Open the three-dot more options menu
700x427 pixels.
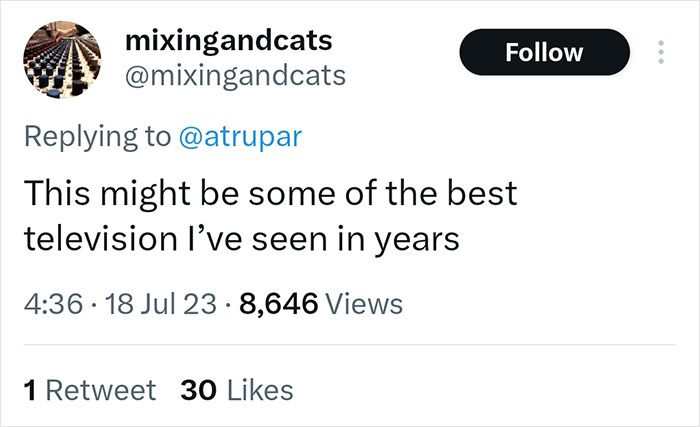661,51
